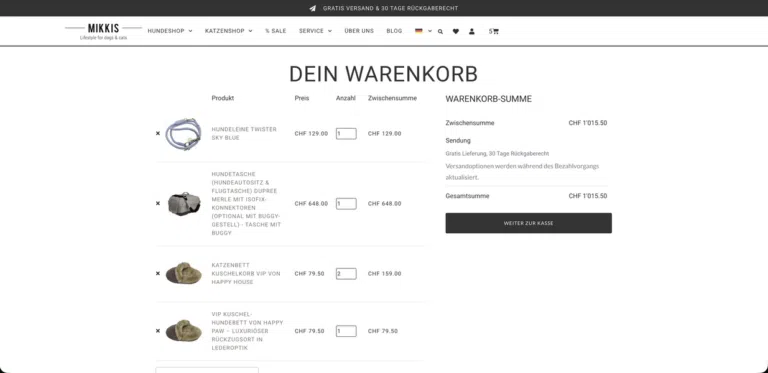Viewport: 768px width, 373px height.
Task: Click the Warenkorb-Summe heading
Action: (488, 99)
